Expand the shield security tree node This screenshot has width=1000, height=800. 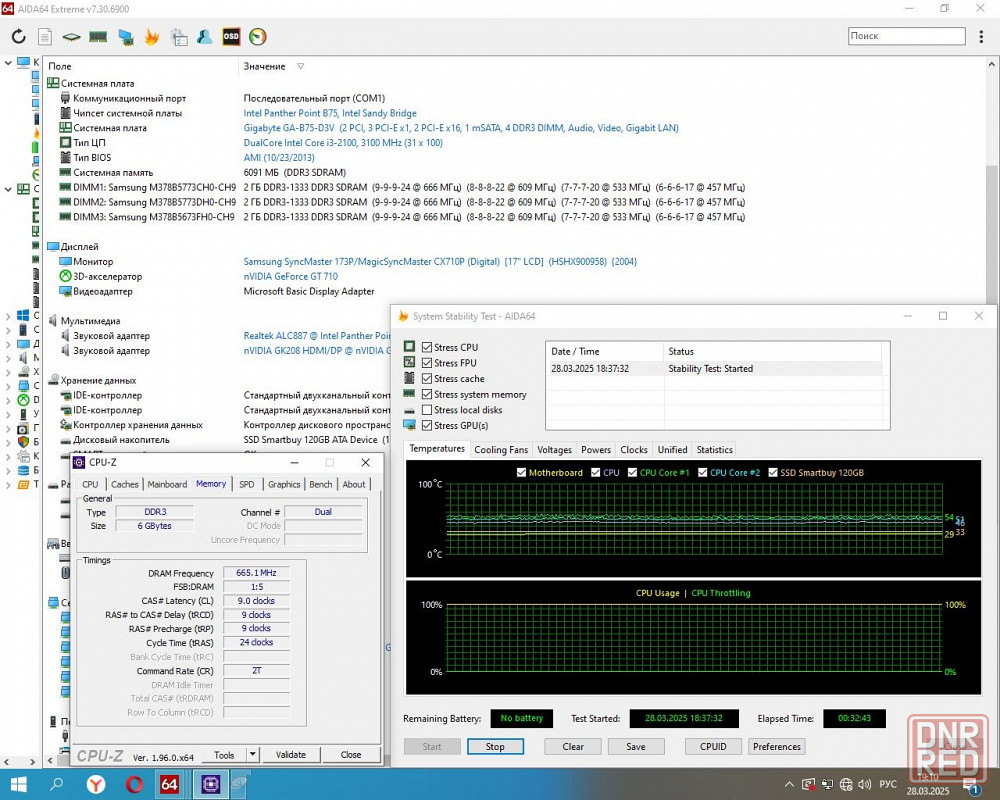tap(8, 441)
